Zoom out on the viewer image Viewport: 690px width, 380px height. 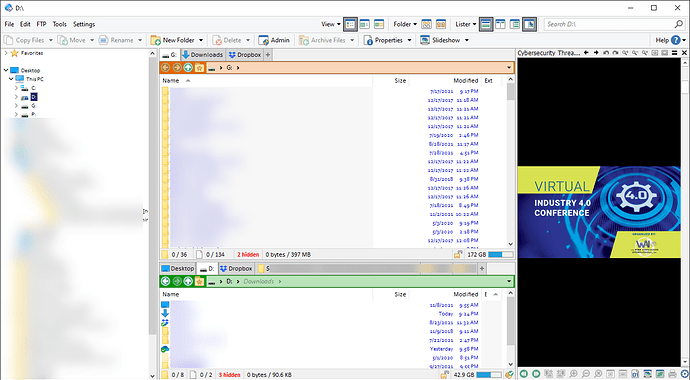pos(586,374)
